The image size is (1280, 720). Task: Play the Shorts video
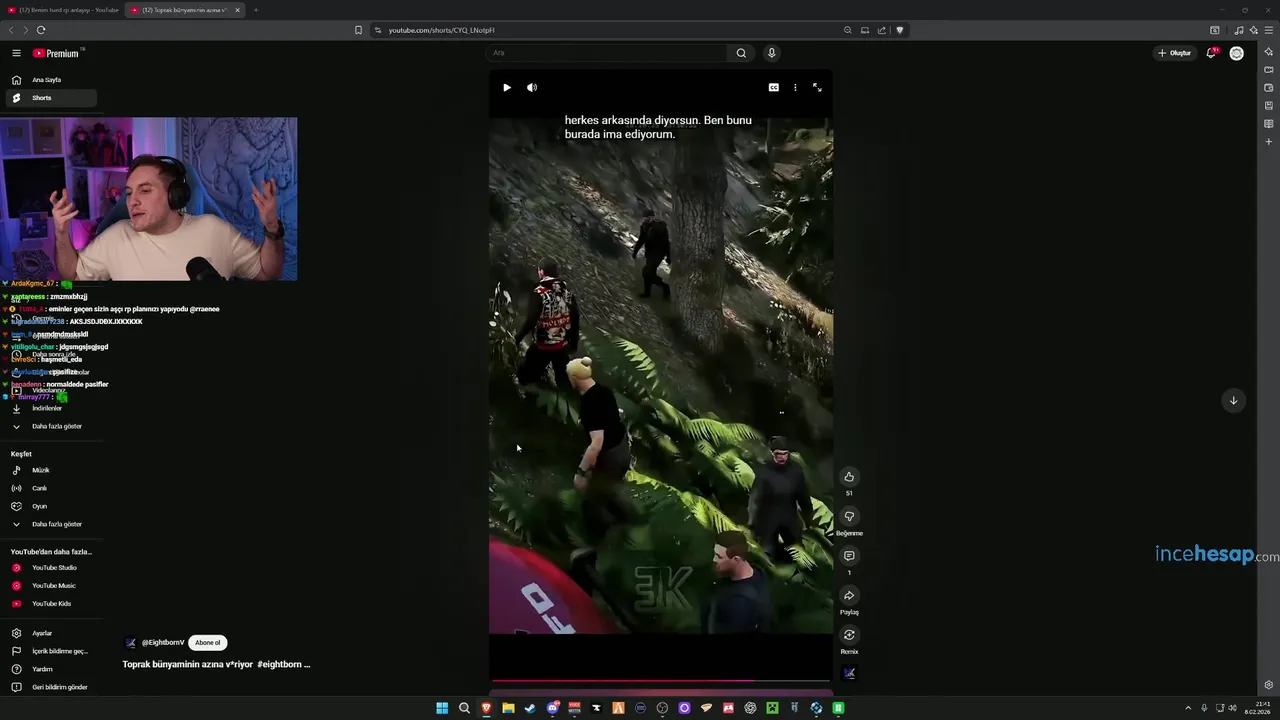pos(507,88)
